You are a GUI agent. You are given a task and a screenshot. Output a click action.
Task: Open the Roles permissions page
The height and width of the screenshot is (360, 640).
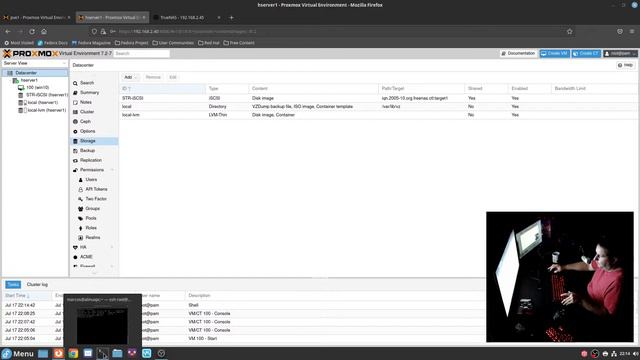(91, 228)
